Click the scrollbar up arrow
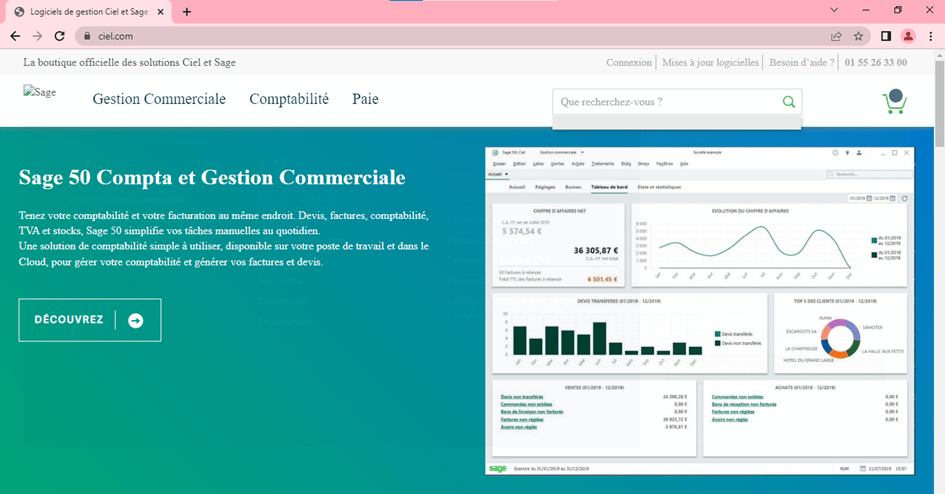Screen dimensions: 945x494 940,55
